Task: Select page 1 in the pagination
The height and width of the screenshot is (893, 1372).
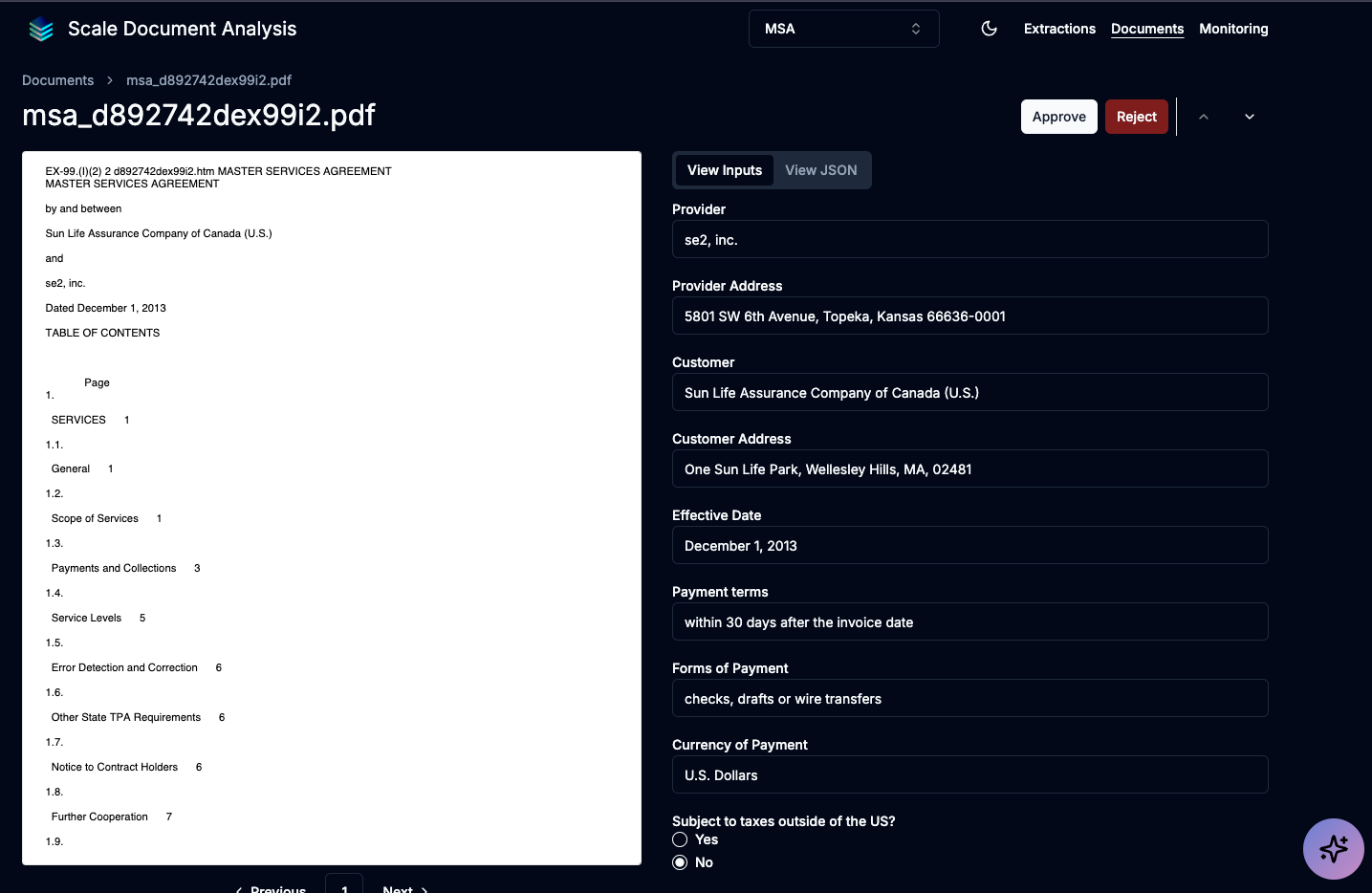Action: [344, 887]
